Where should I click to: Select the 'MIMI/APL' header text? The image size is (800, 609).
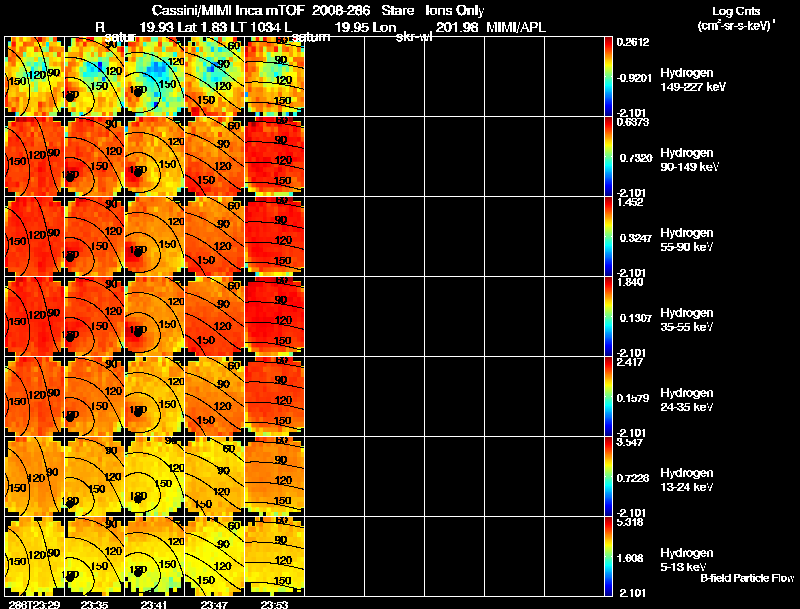pyautogui.click(x=516, y=28)
